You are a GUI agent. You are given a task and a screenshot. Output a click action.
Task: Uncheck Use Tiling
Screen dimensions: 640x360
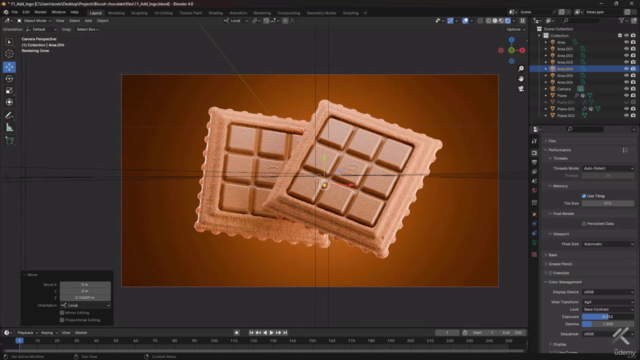(x=584, y=196)
